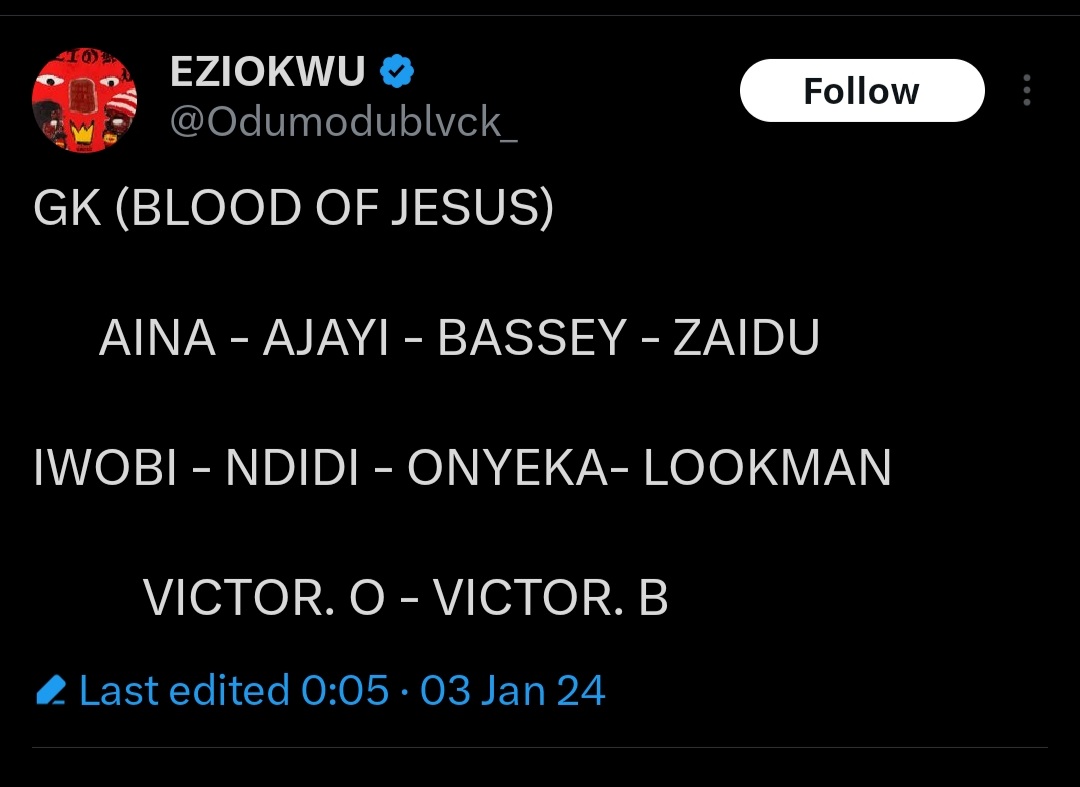Click the name NDIDI in the lineup

(x=292, y=469)
